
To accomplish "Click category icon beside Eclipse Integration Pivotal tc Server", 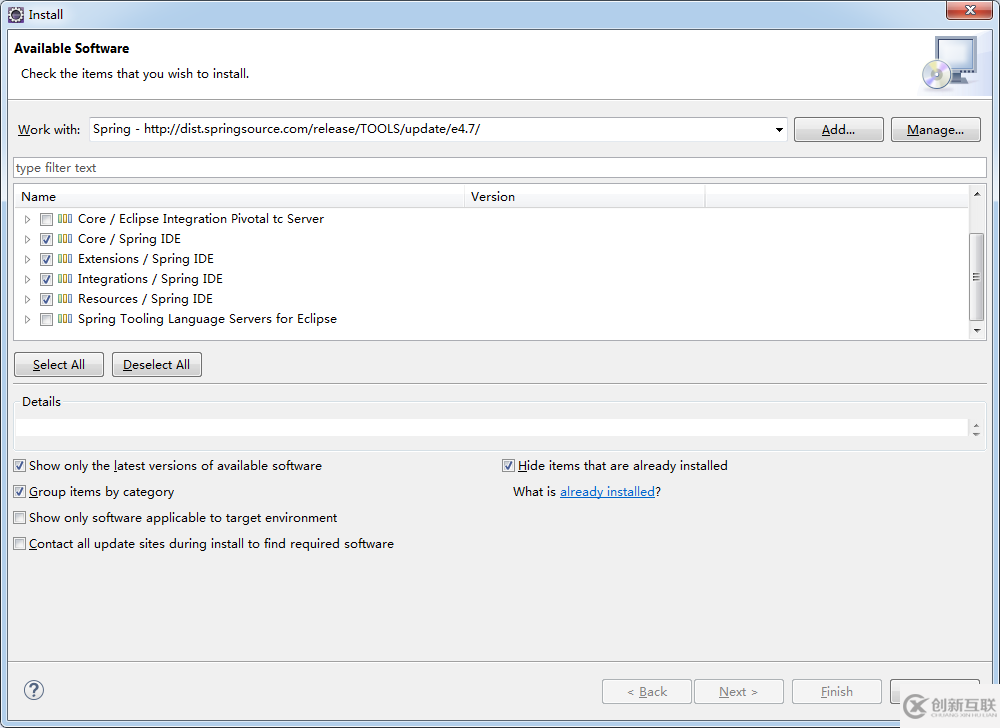I will (x=65, y=219).
